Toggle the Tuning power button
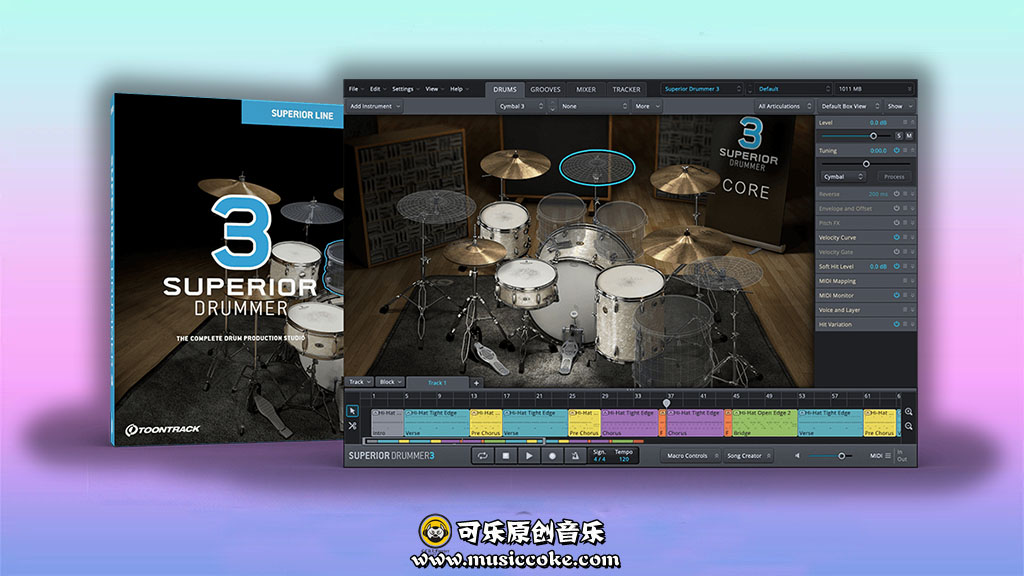This screenshot has width=1024, height=576. pos(897,150)
